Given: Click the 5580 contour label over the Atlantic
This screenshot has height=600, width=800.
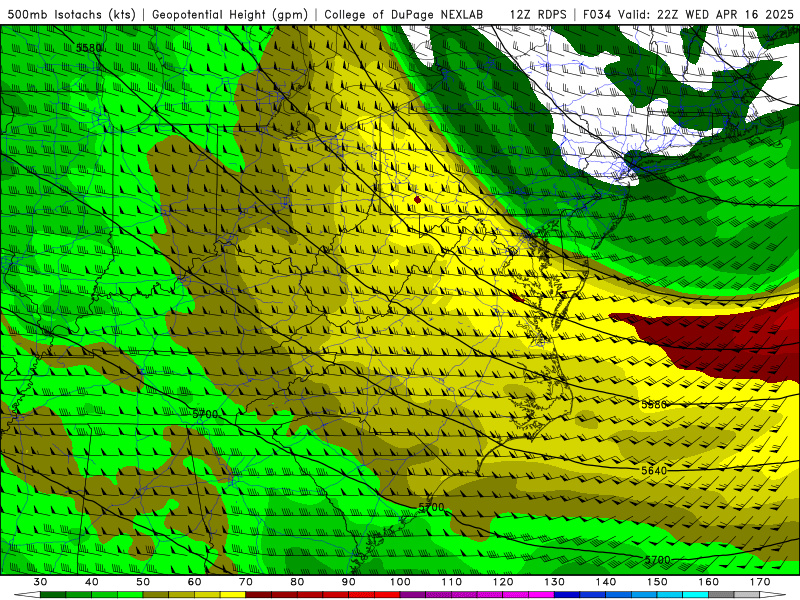Looking at the screenshot, I should pos(654,405).
